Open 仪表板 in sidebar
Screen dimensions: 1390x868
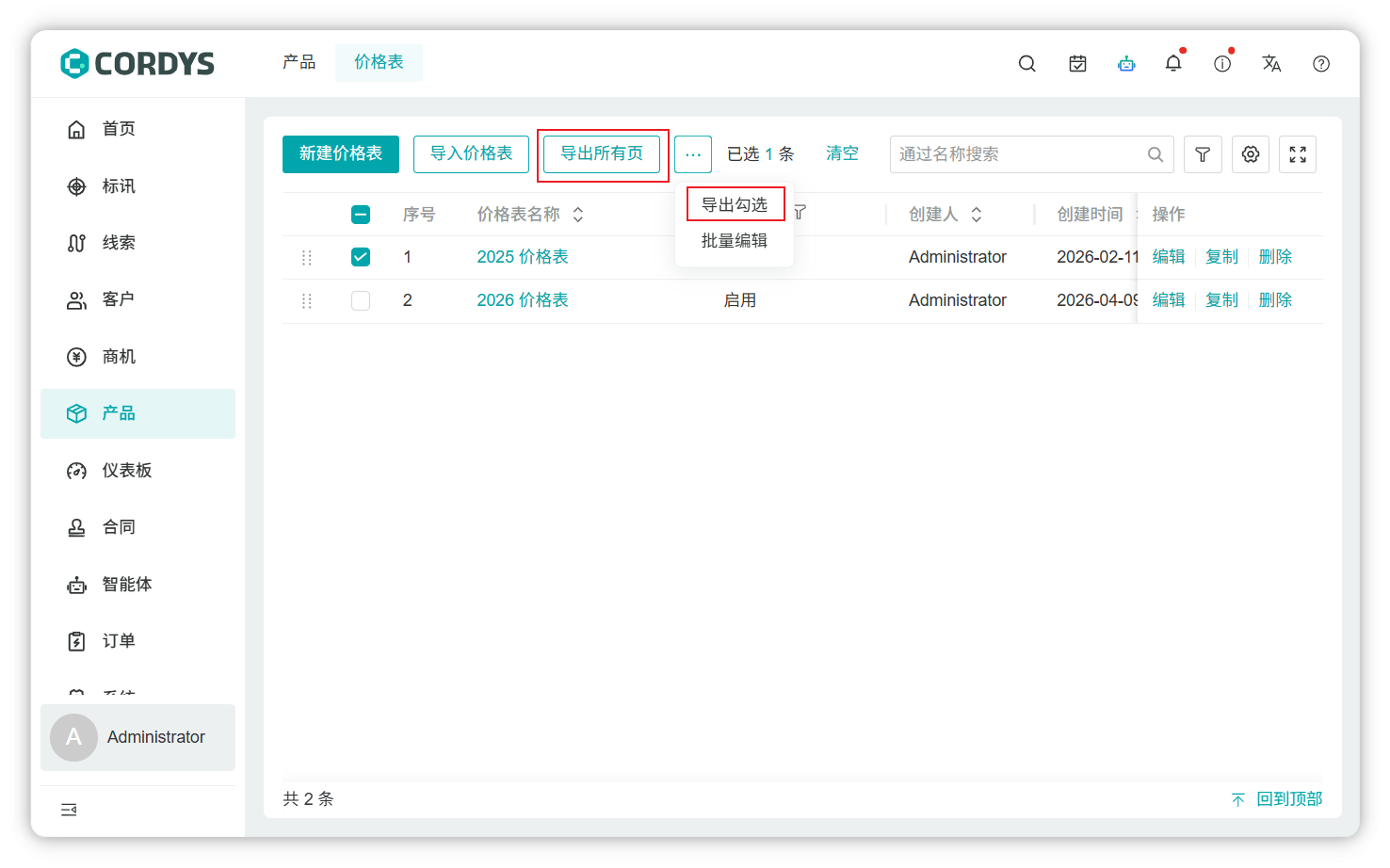[x=137, y=471]
